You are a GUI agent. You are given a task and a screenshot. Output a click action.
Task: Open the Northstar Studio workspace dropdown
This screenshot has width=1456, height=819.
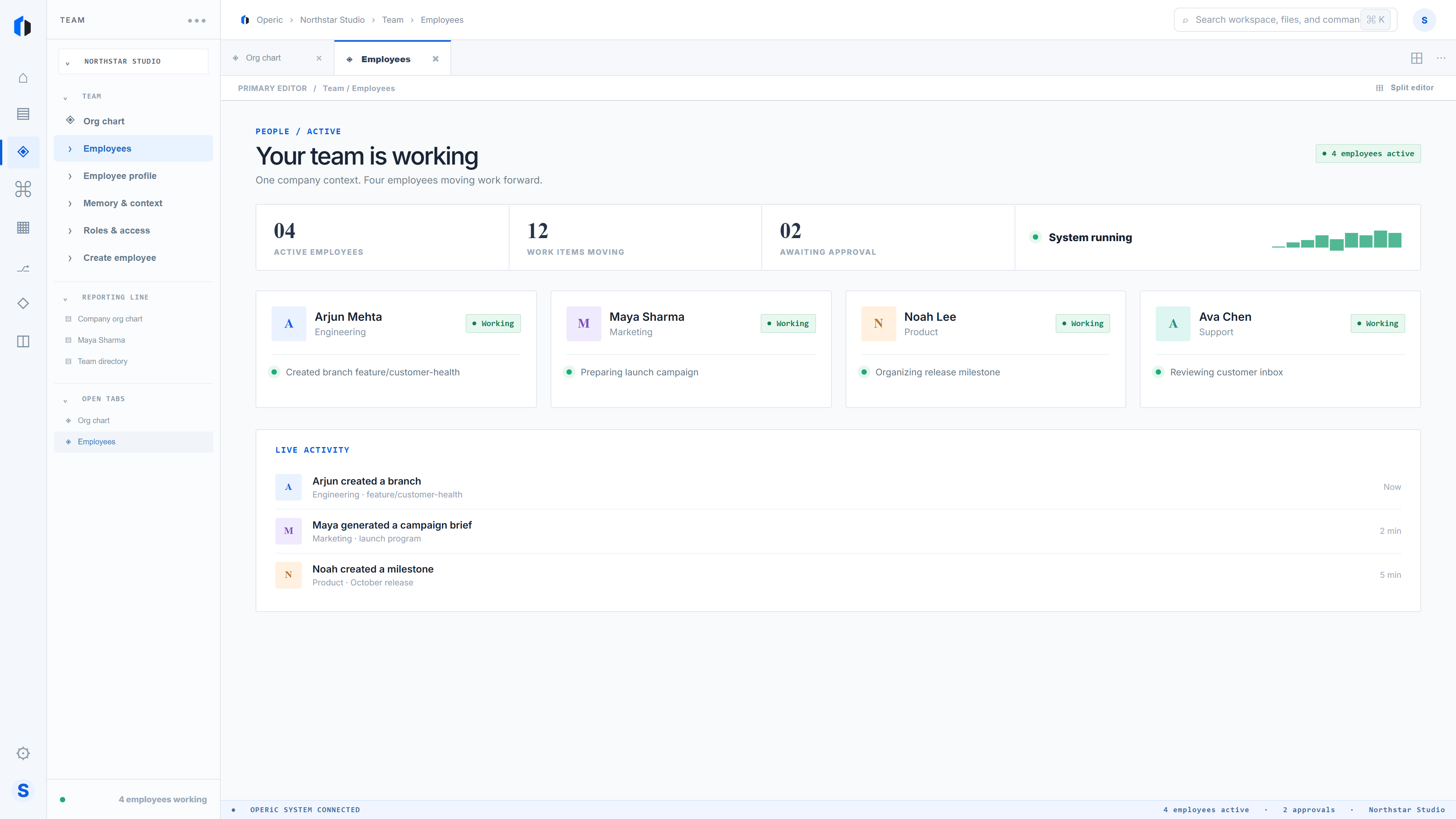pyautogui.click(x=133, y=61)
